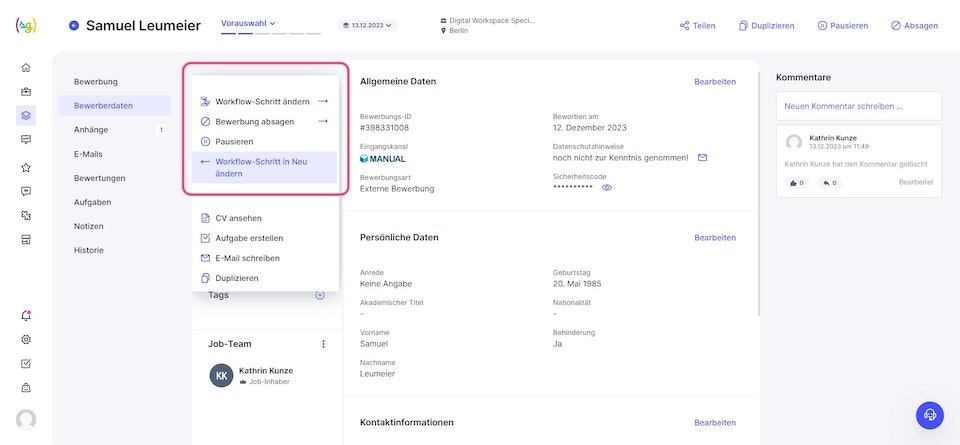The width and height of the screenshot is (960, 445).
Task: Click Bearbeiten for Allgemeine Daten
Action: pos(715,82)
